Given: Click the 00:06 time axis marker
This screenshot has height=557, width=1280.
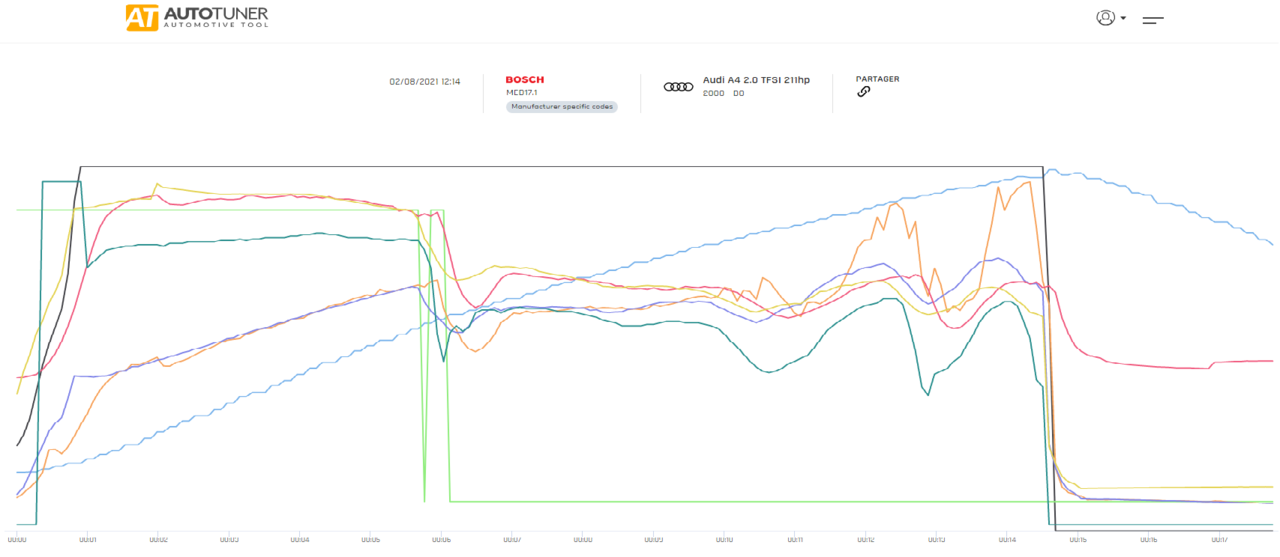Looking at the screenshot, I should click(441, 540).
